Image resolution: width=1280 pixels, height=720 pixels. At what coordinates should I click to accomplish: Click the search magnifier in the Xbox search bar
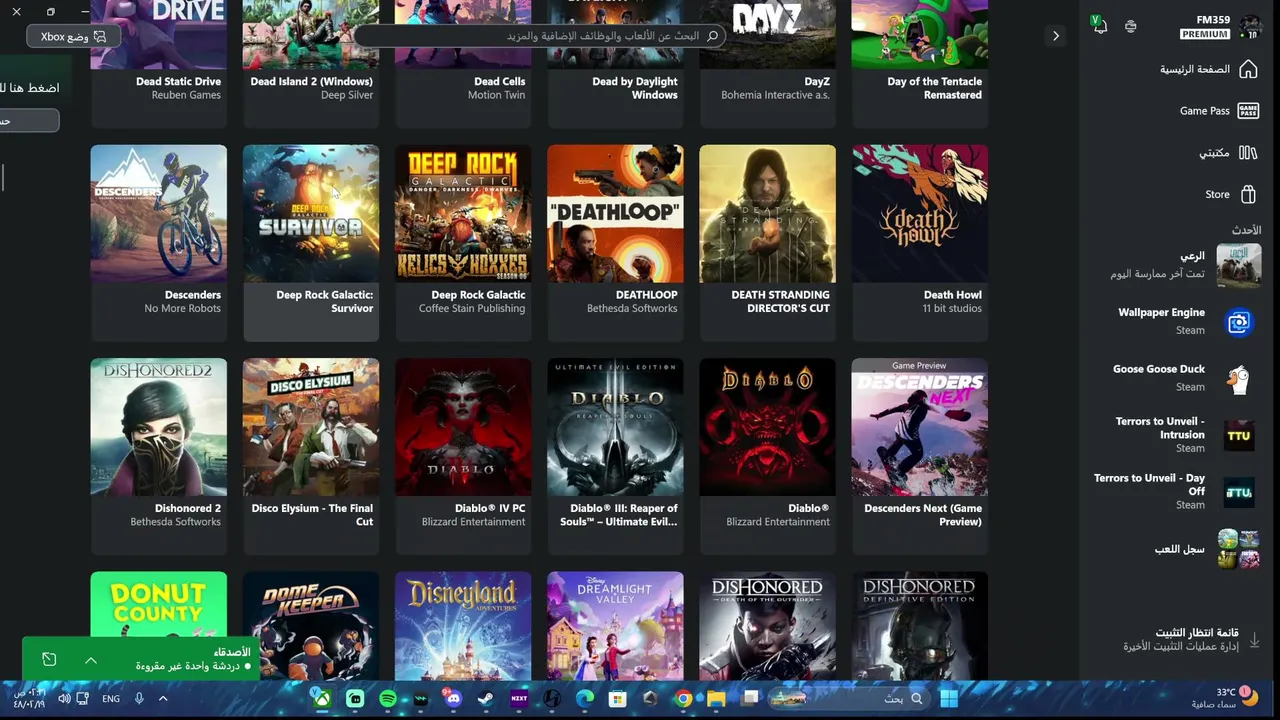[x=713, y=36]
